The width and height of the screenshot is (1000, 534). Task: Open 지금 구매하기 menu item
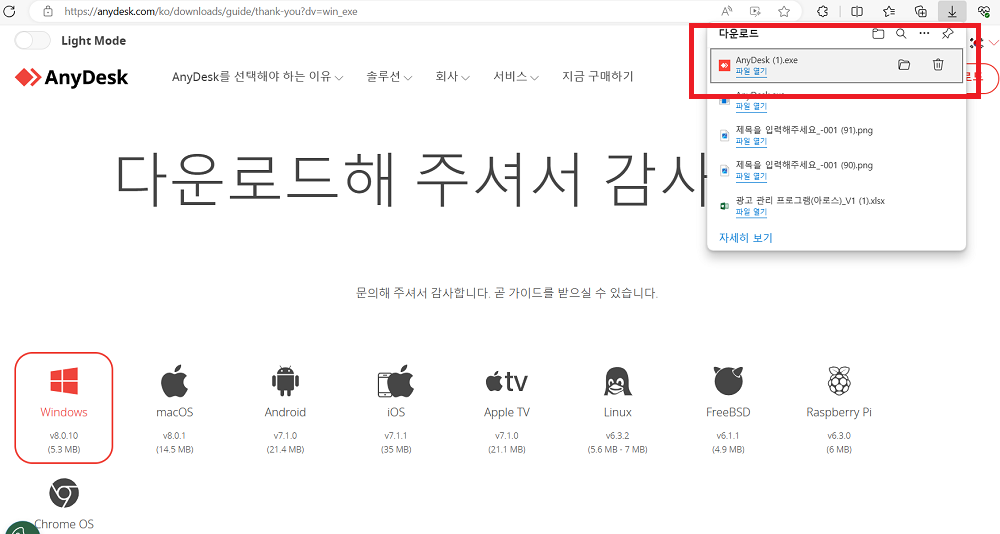pyautogui.click(x=598, y=77)
